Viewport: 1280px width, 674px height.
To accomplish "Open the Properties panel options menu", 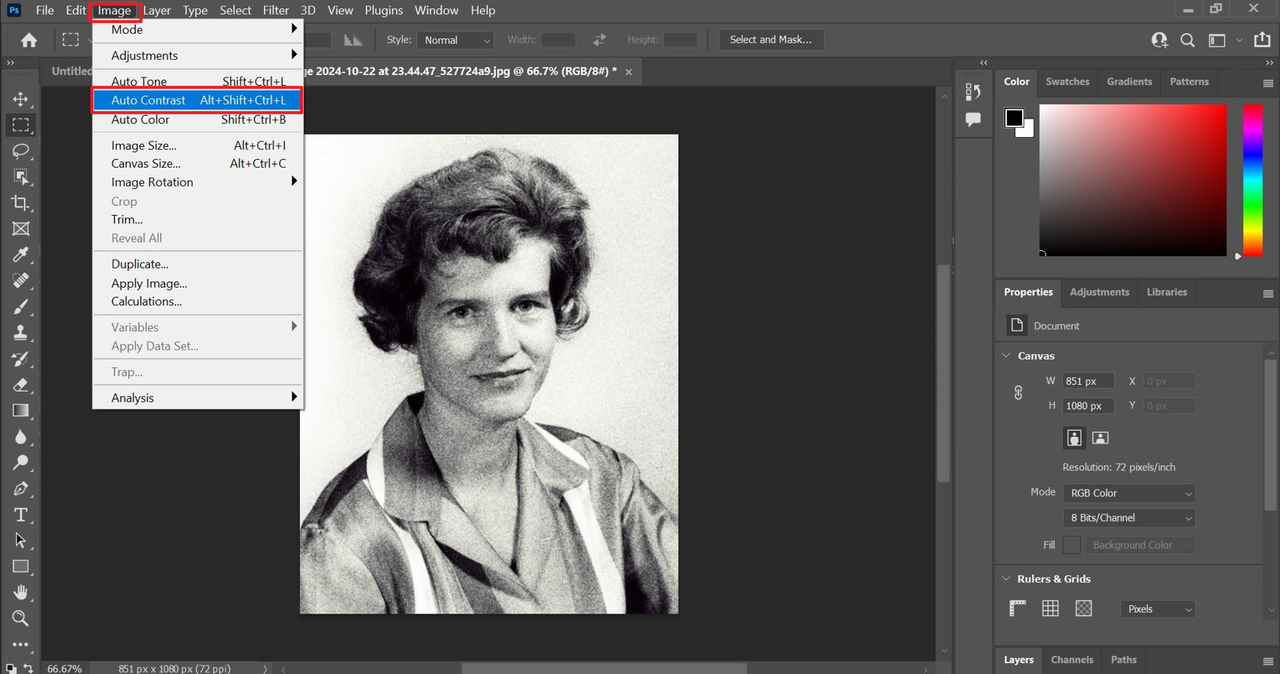I will tap(1268, 293).
